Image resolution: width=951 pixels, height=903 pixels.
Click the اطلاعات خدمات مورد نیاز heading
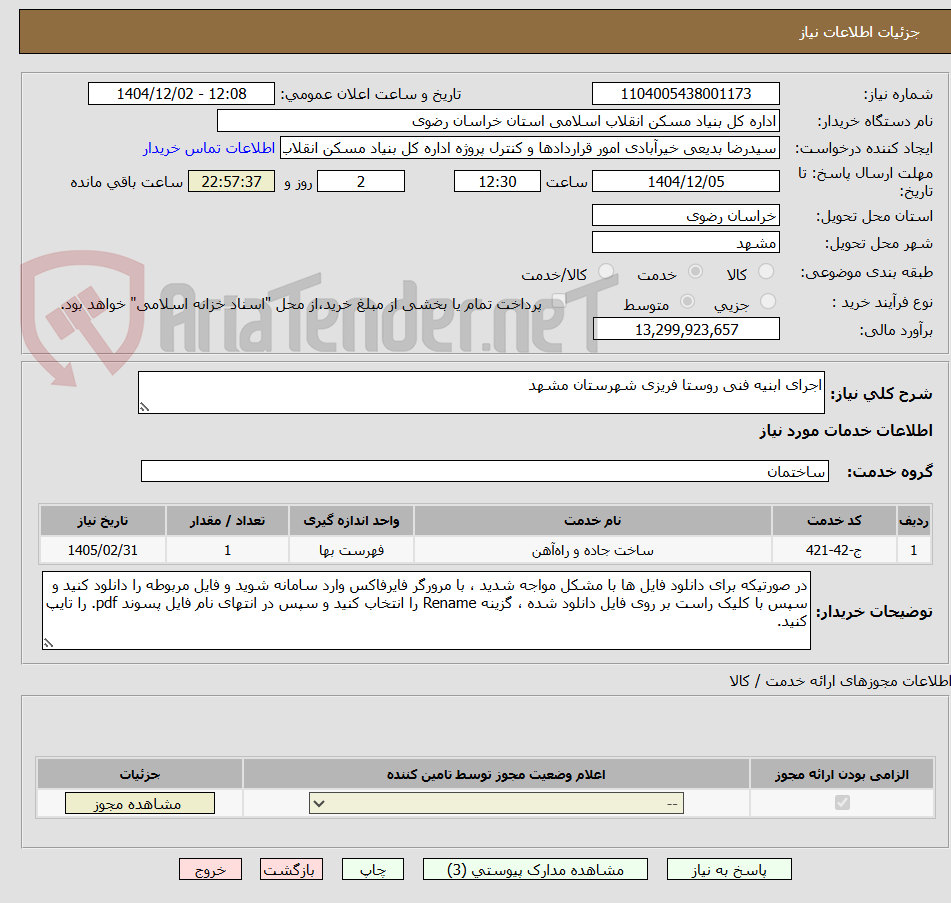pos(845,431)
